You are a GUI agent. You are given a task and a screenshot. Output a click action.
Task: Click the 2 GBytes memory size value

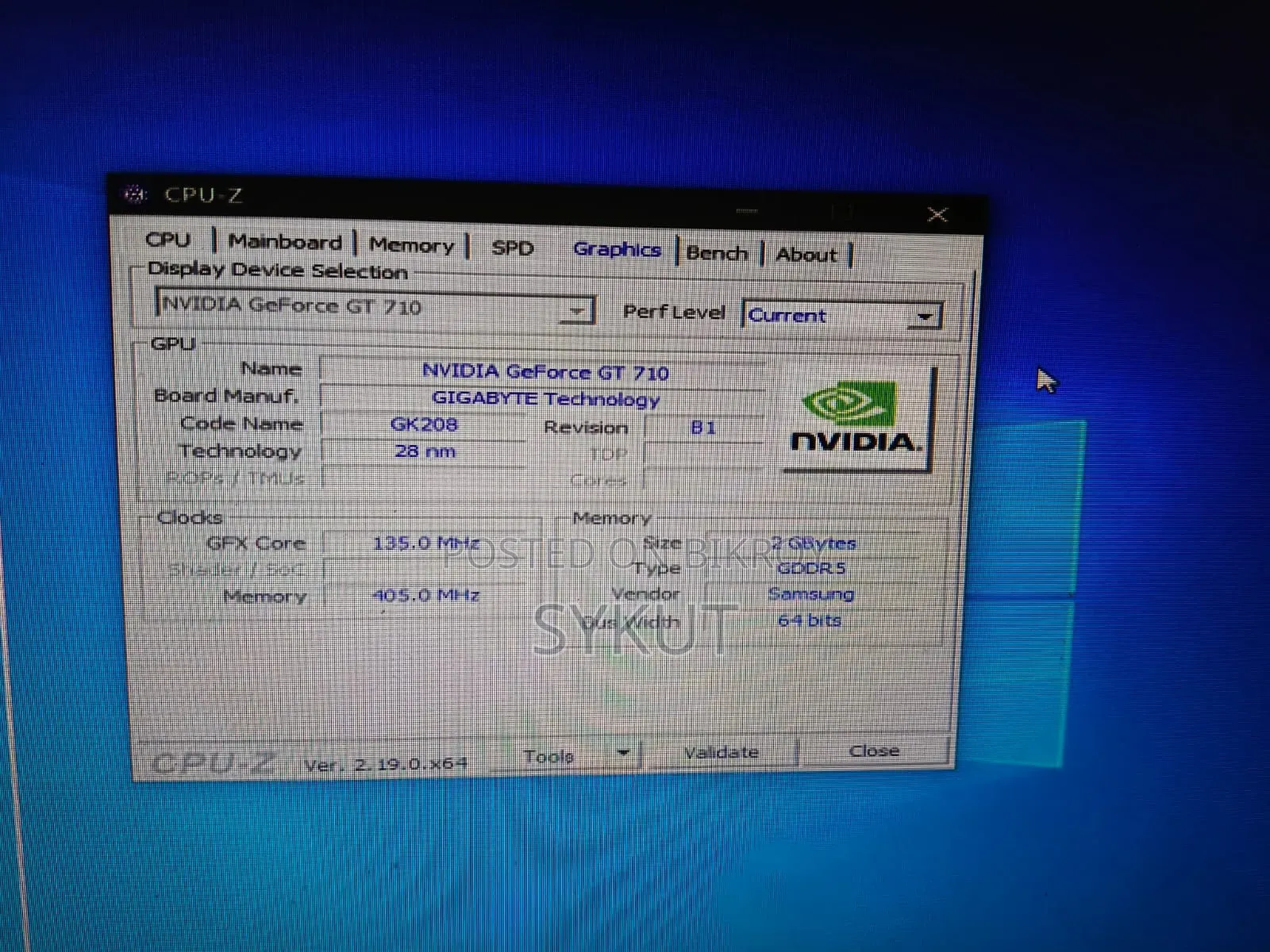813,543
